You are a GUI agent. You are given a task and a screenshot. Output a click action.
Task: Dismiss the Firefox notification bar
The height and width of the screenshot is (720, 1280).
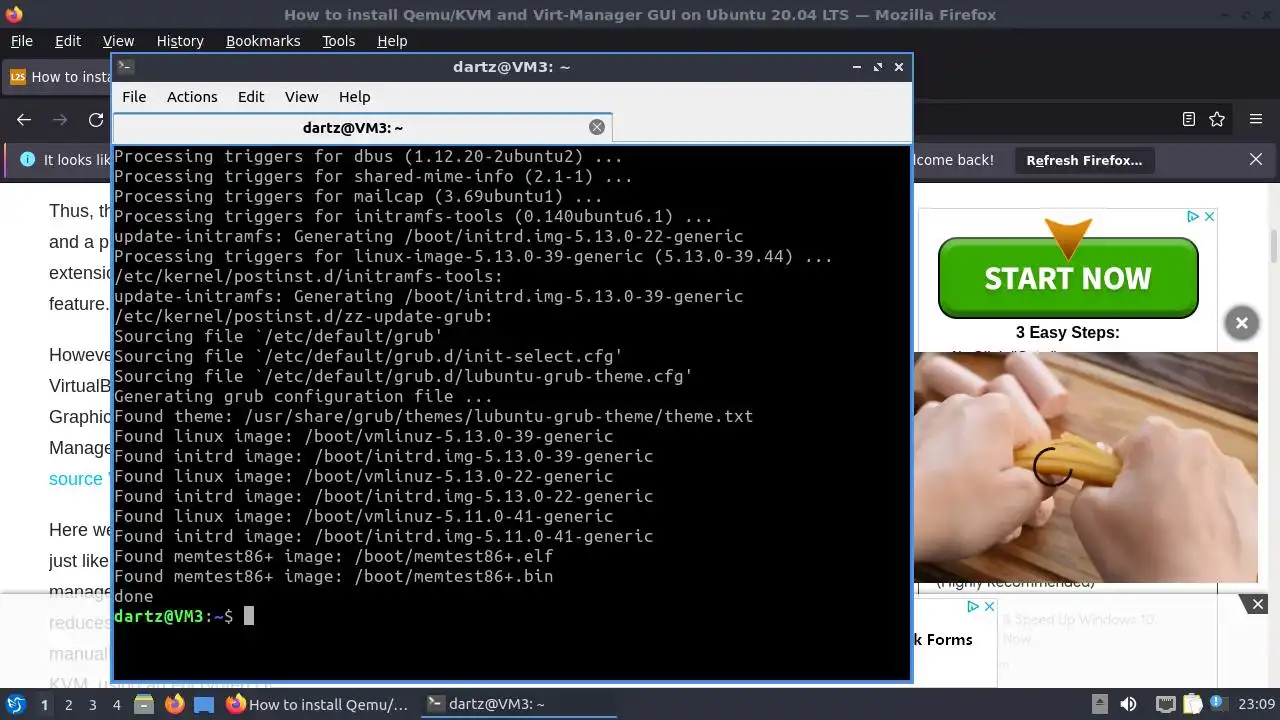(1256, 160)
